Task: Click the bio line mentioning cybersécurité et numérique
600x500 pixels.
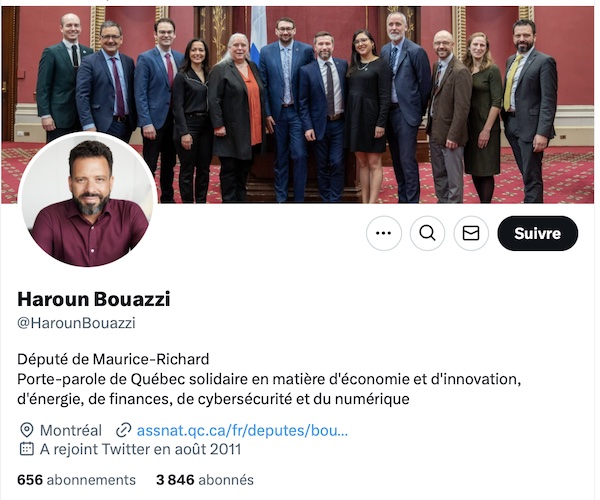Action: (x=214, y=399)
